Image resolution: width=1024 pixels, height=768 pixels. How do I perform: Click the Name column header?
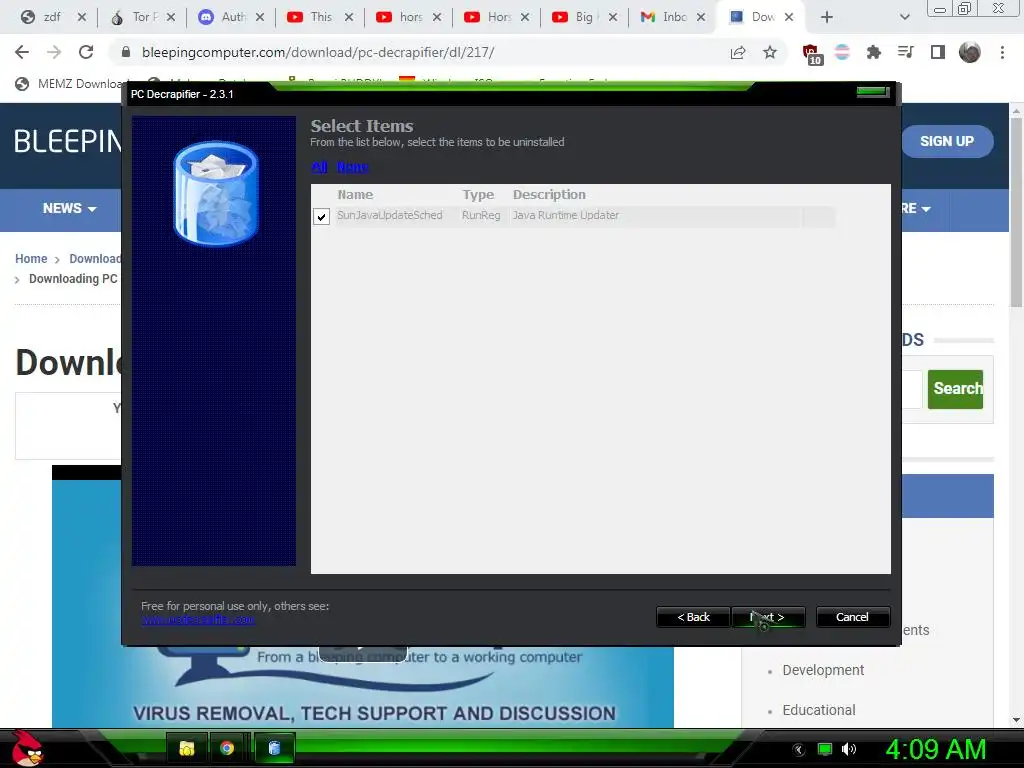click(355, 195)
